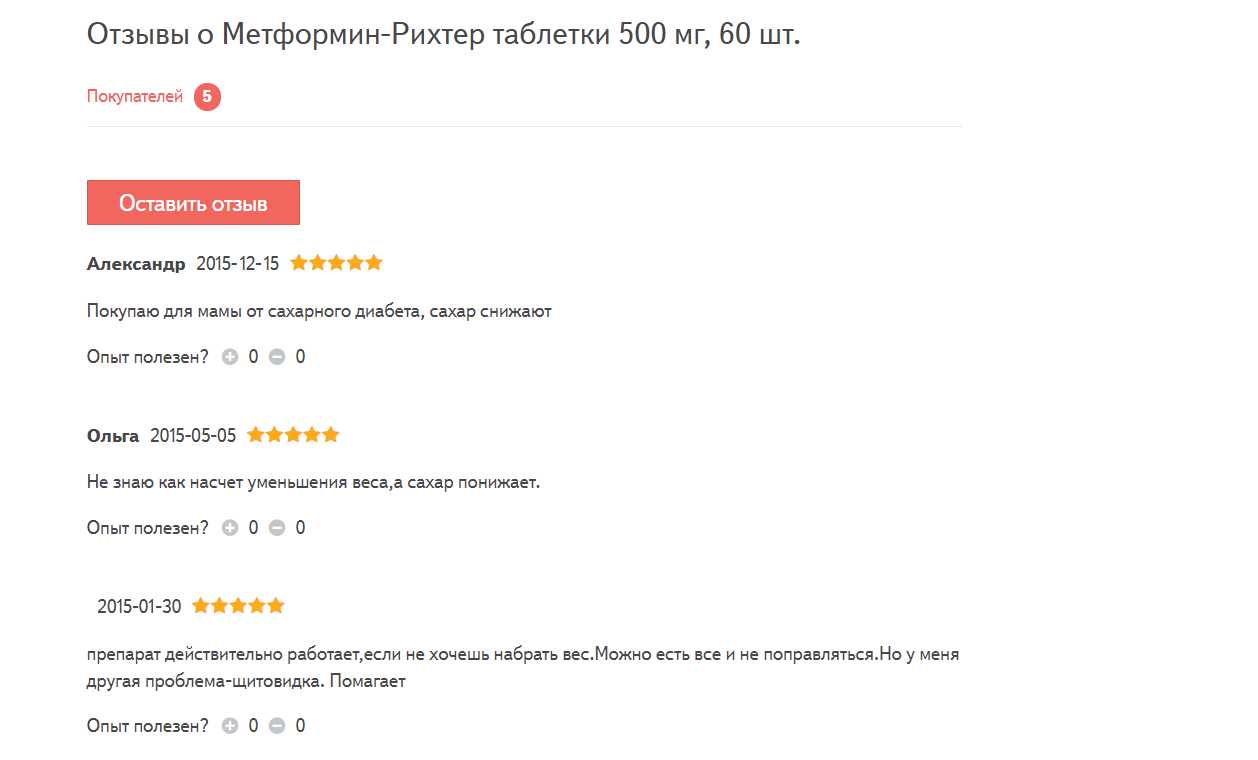This screenshot has width=1258, height=760.
Task: Downvote Ольга's review with the minus icon
Action: tap(277, 528)
